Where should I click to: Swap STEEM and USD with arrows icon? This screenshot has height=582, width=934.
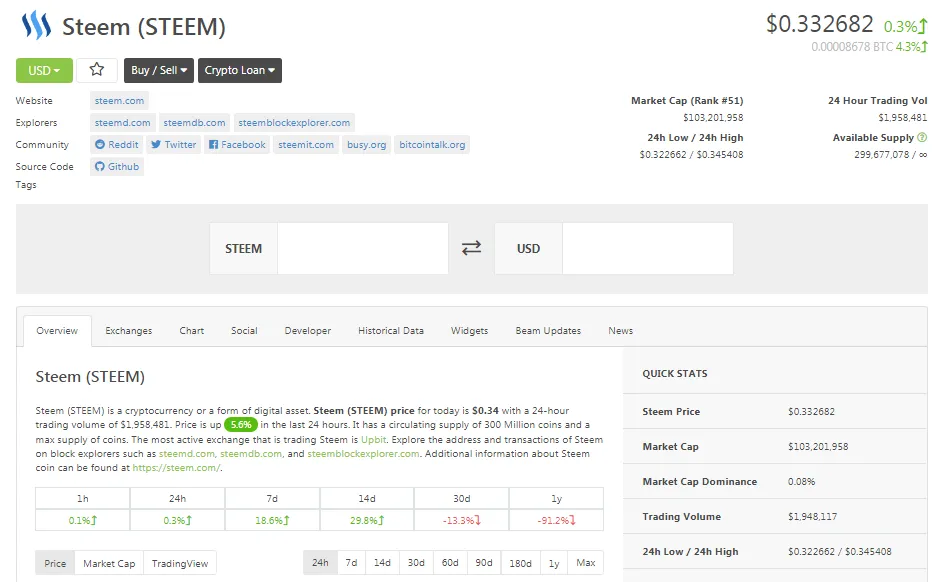[x=471, y=248]
